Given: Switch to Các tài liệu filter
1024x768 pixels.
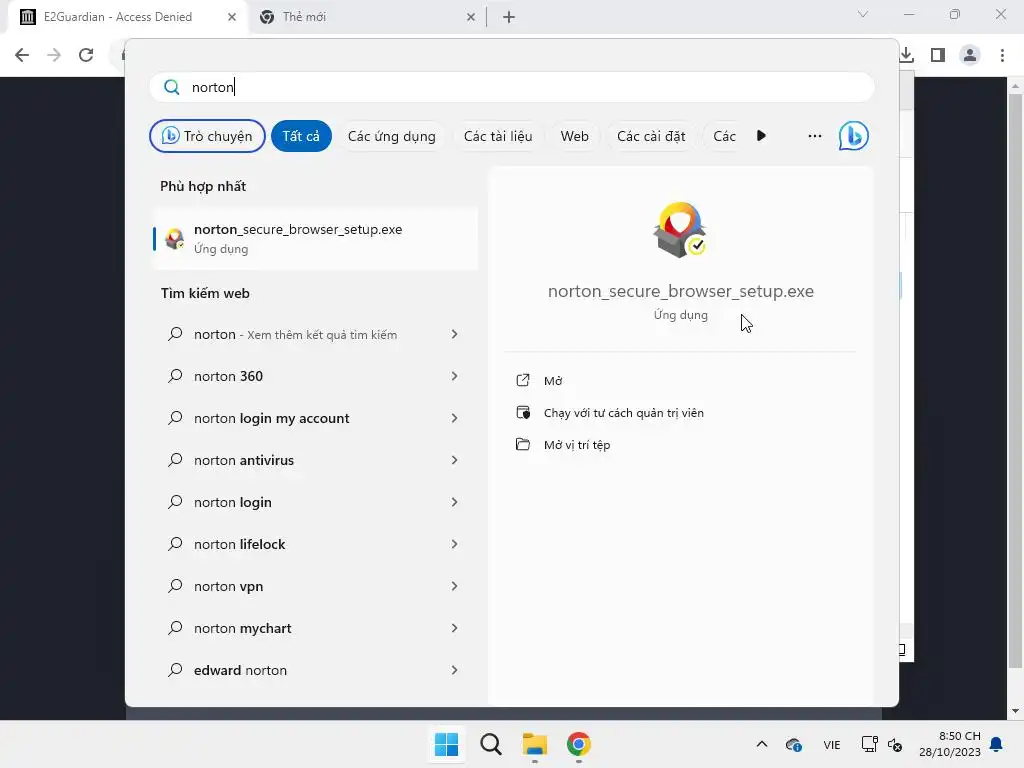Looking at the screenshot, I should [x=498, y=136].
